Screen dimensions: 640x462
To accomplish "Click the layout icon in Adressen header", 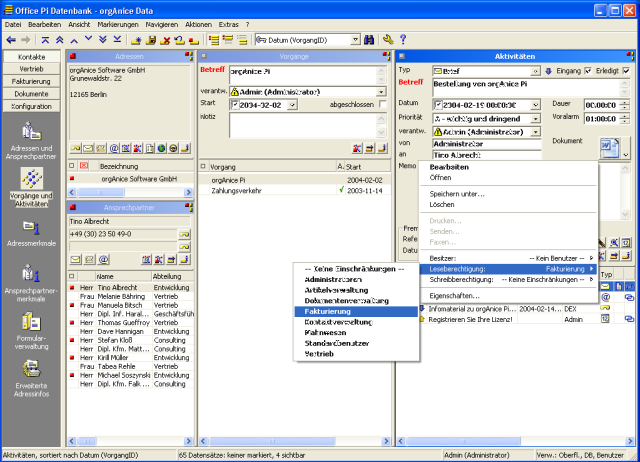I will tap(189, 56).
